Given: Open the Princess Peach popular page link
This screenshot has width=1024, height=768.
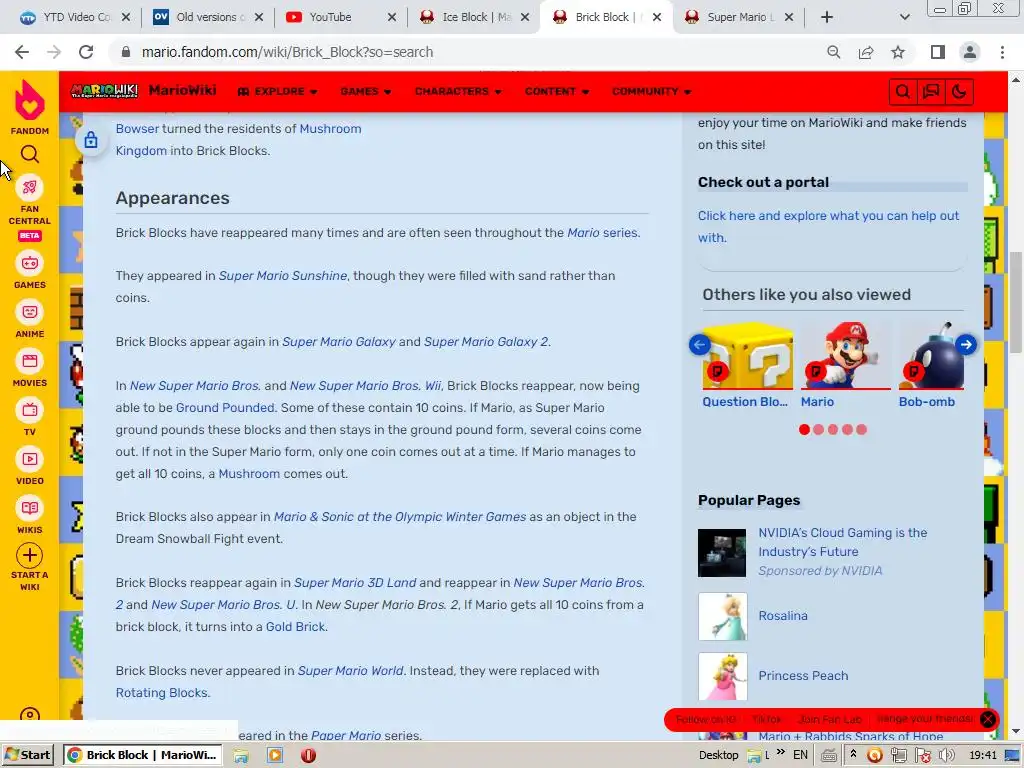Looking at the screenshot, I should click(x=803, y=675).
